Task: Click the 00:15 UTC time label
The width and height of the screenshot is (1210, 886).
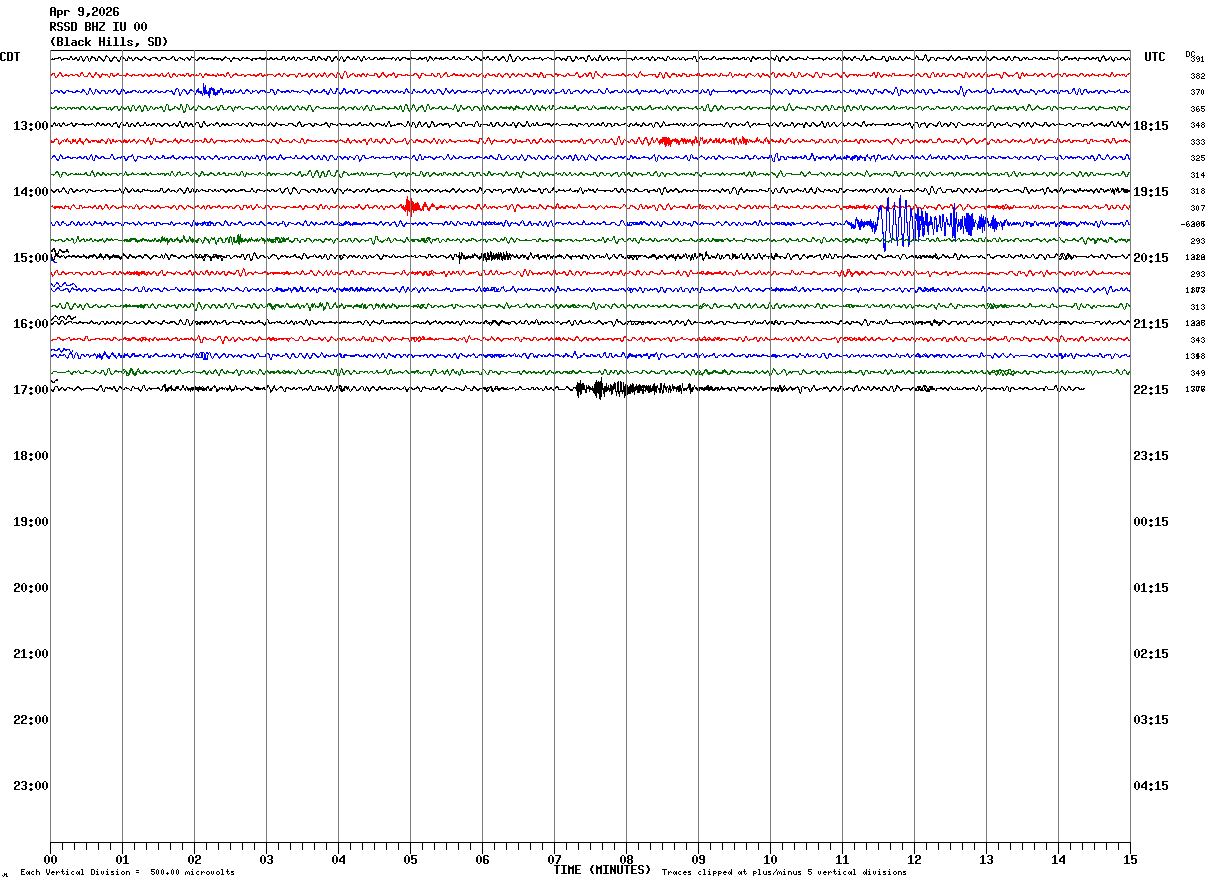Action: click(1151, 522)
